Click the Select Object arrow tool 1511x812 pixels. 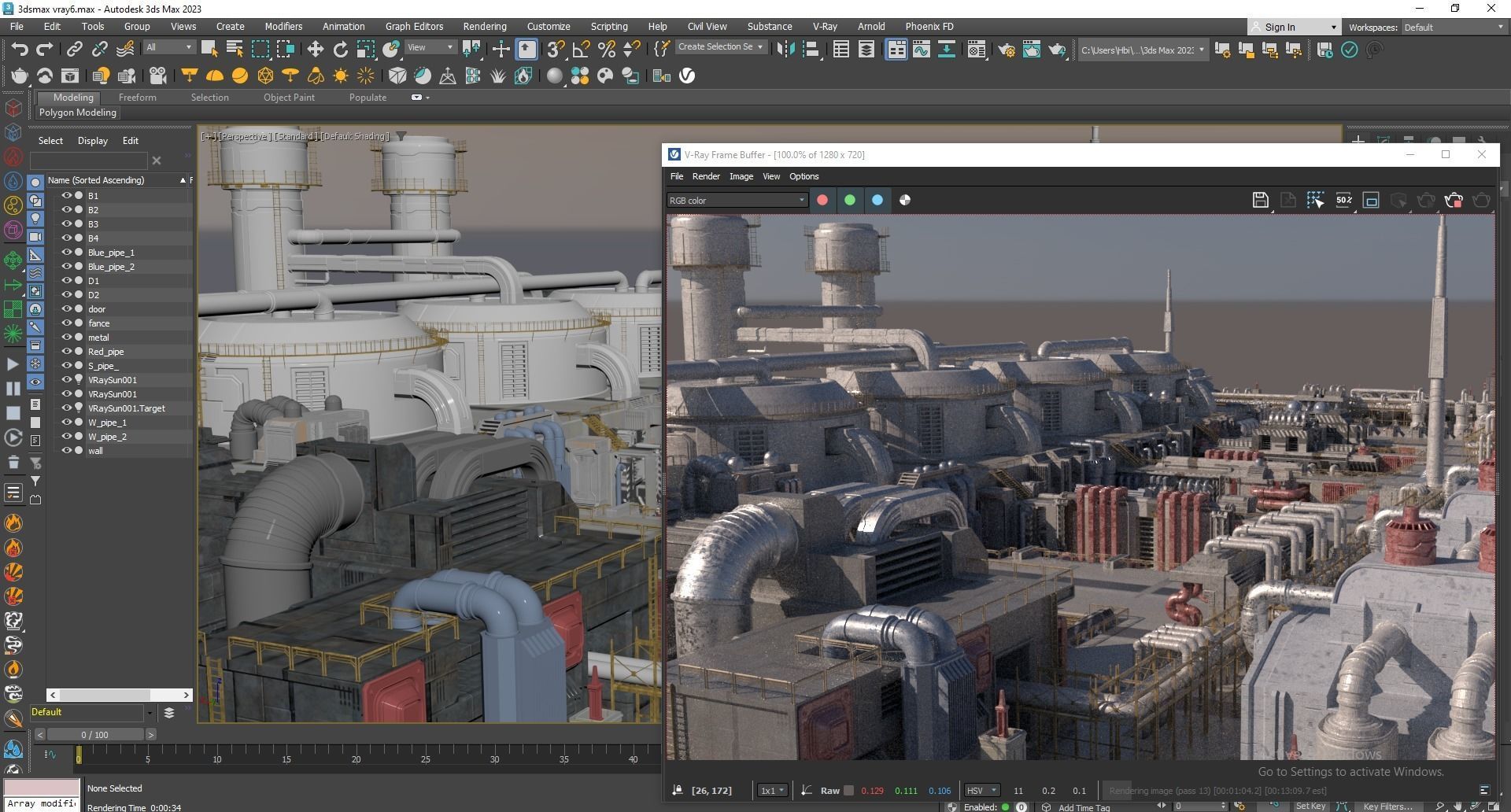pos(209,50)
